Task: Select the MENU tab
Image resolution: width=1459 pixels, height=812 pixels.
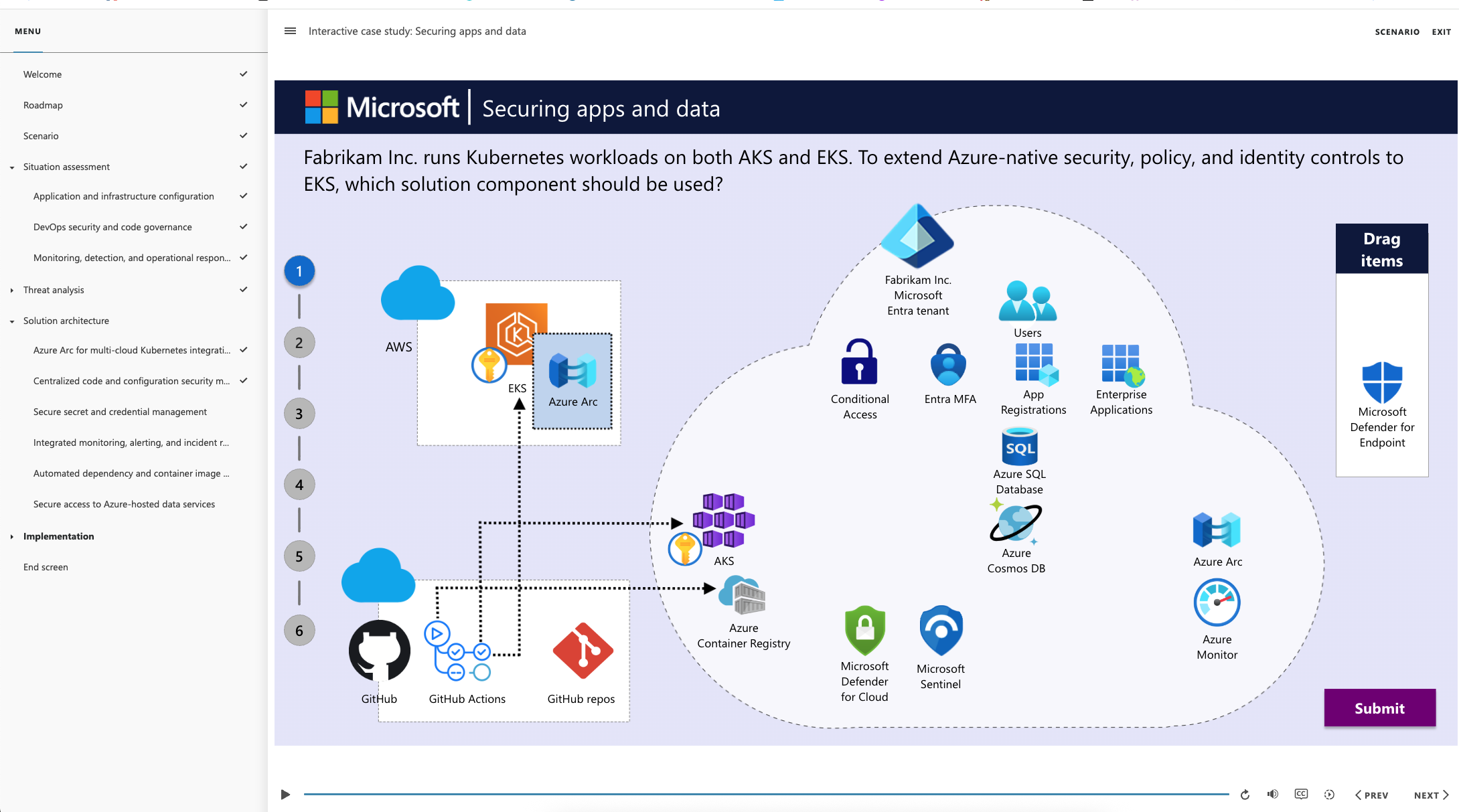Action: [28, 31]
